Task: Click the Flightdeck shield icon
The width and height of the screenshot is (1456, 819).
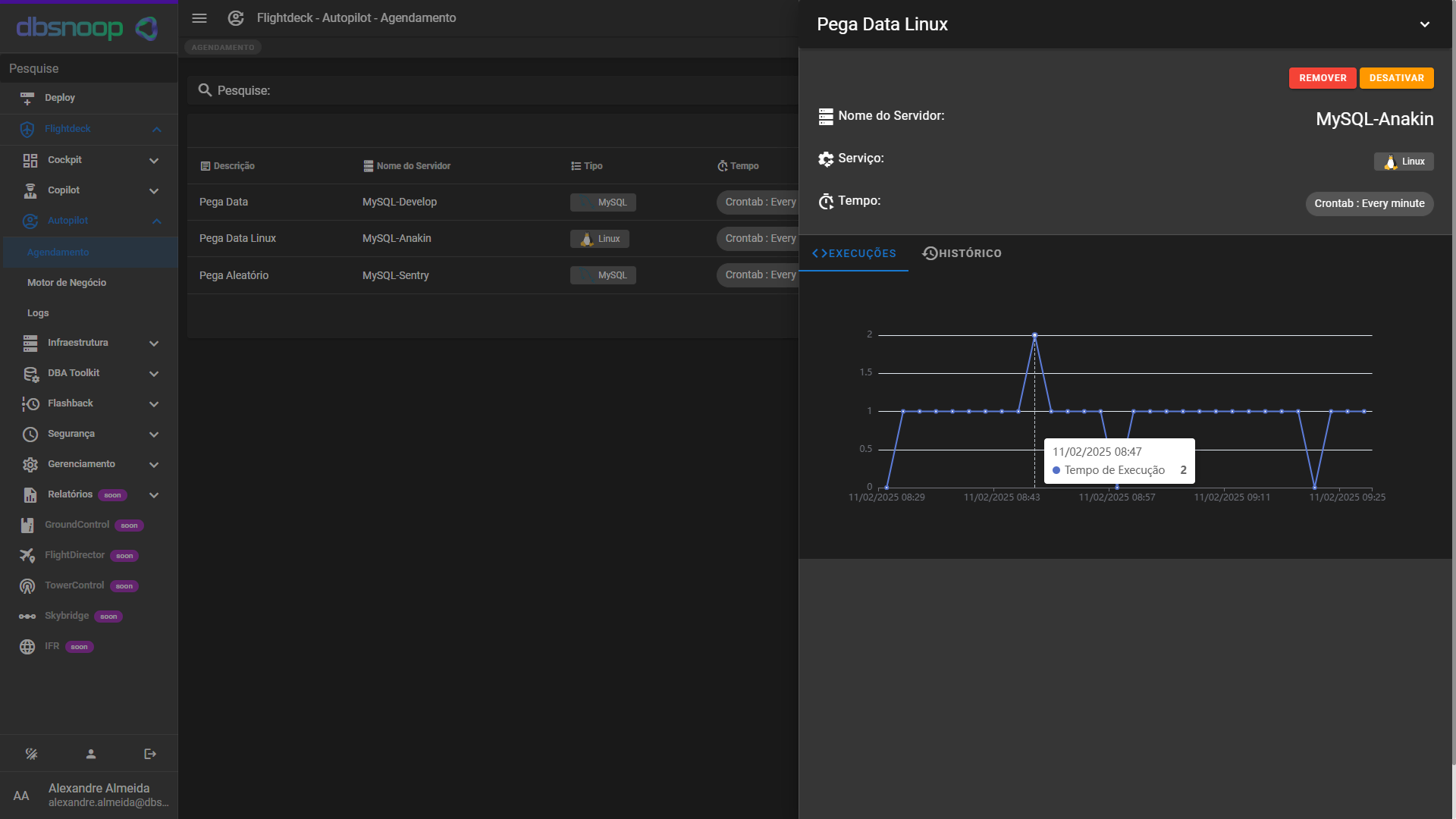Action: coord(27,129)
